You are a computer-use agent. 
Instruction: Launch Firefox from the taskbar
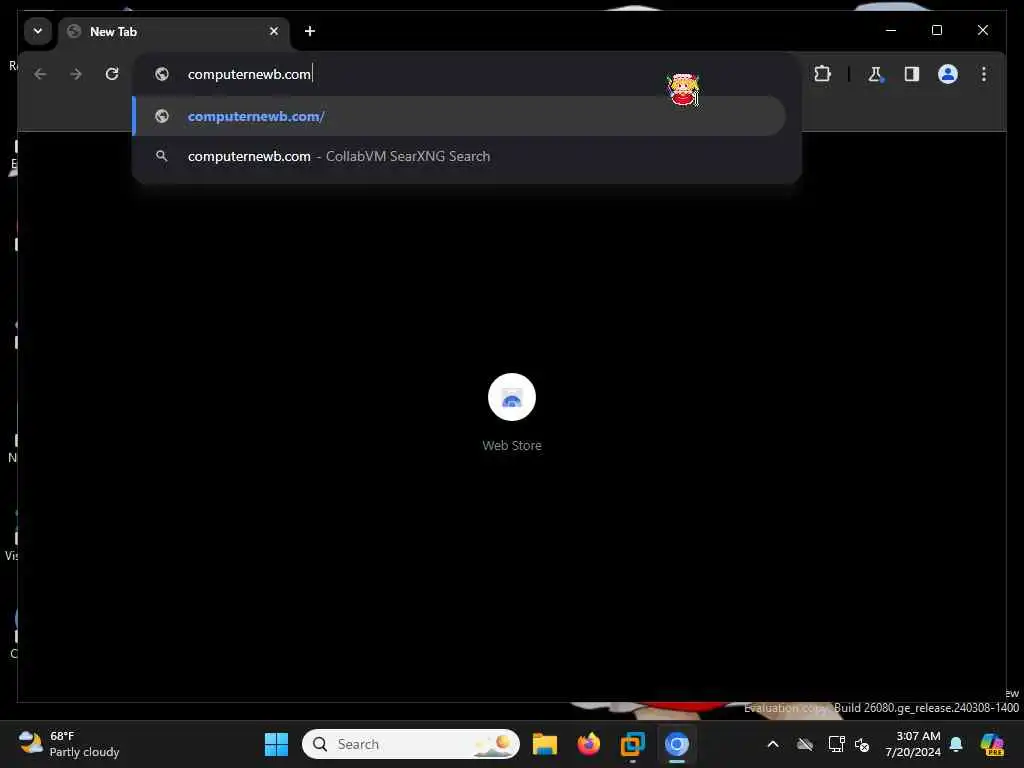pyautogui.click(x=588, y=744)
